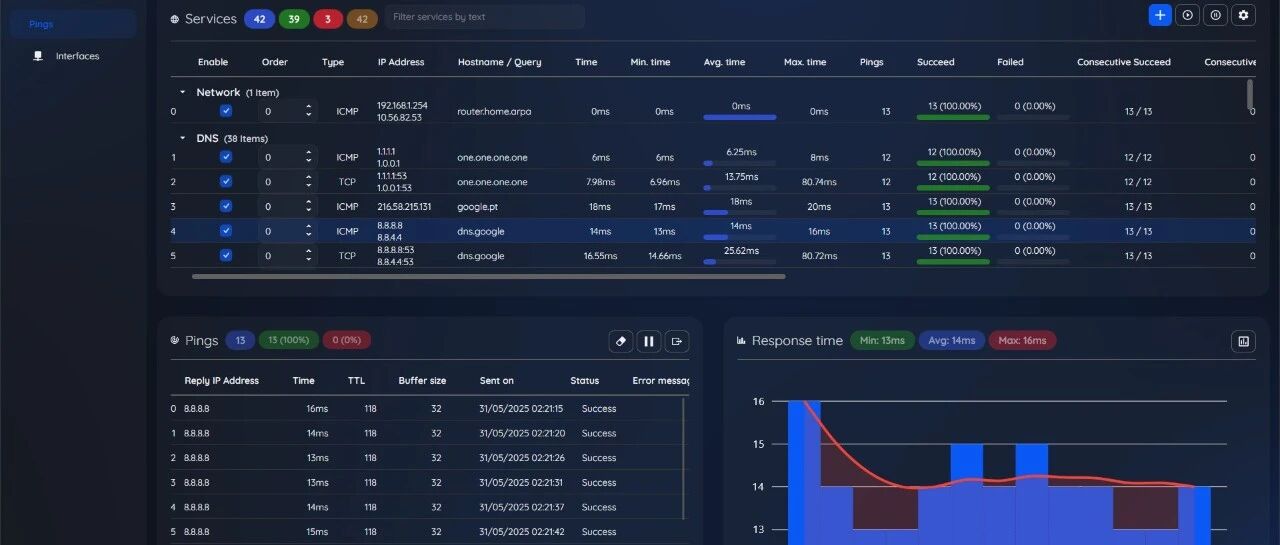Add a new service with the plus button
Viewport: 1280px width, 545px height.
[1159, 15]
